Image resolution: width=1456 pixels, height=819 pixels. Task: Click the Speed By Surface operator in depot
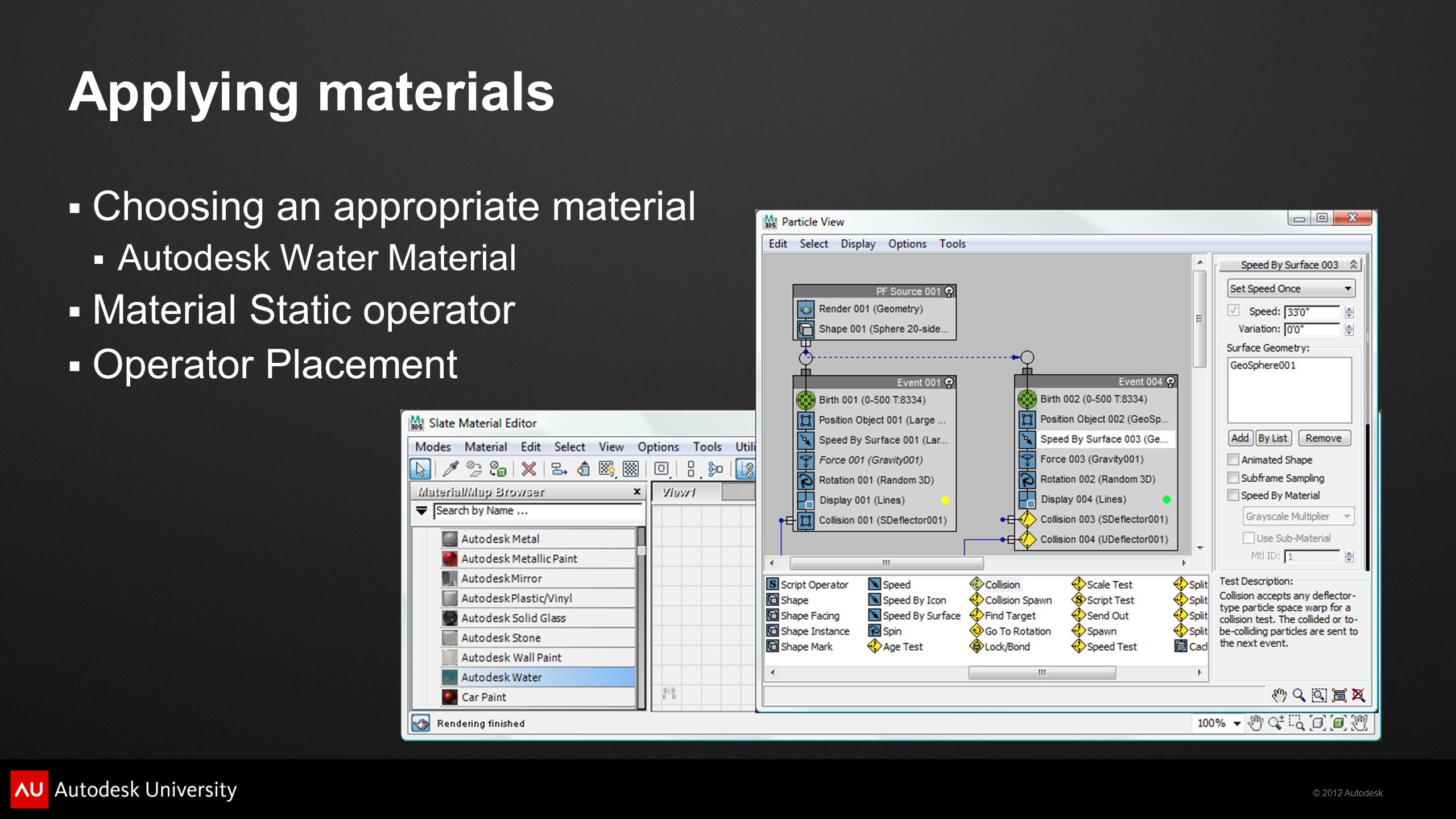coord(914,615)
